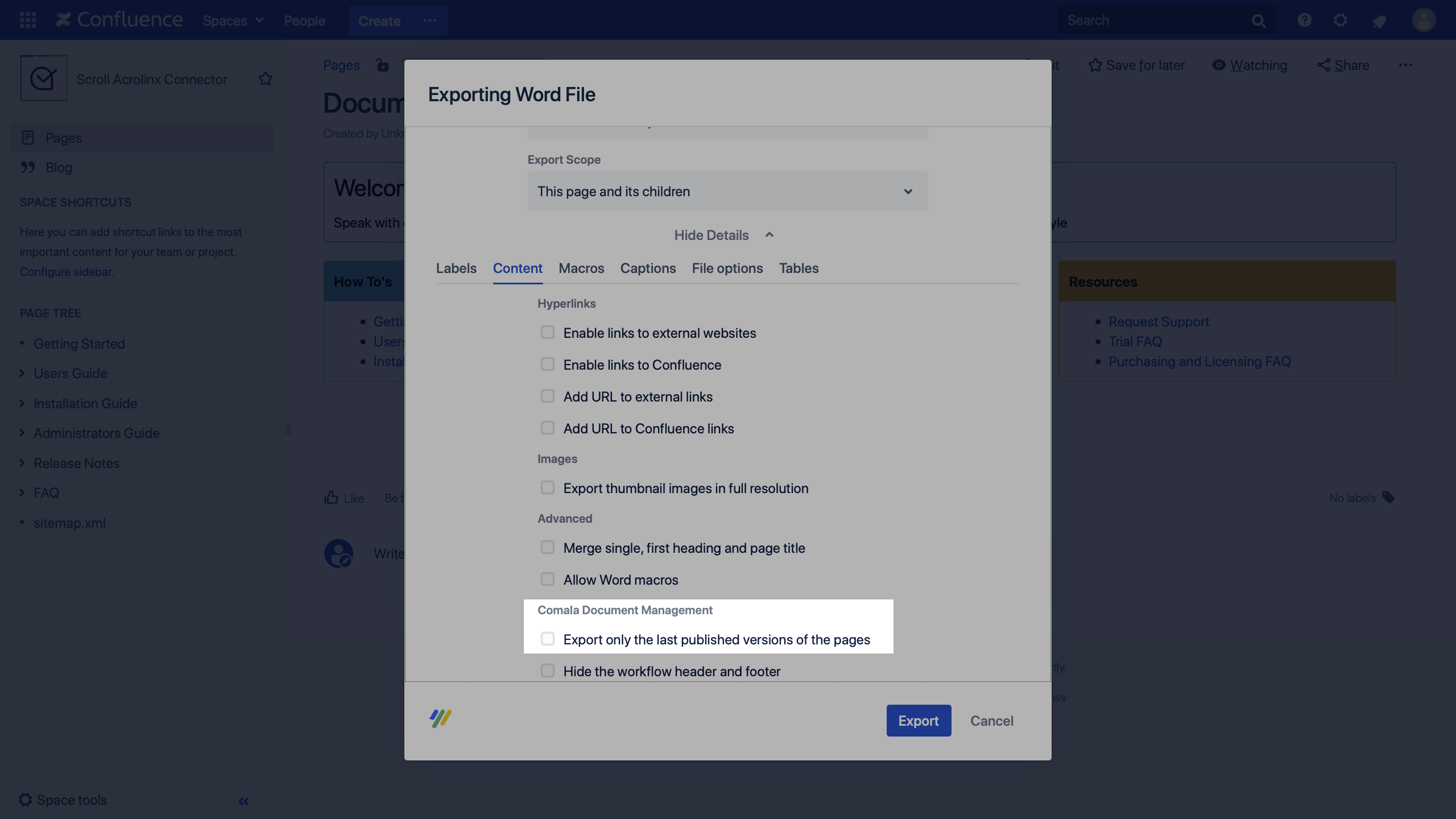The image size is (1456, 819).
Task: Click the Export button
Action: pyautogui.click(x=918, y=721)
